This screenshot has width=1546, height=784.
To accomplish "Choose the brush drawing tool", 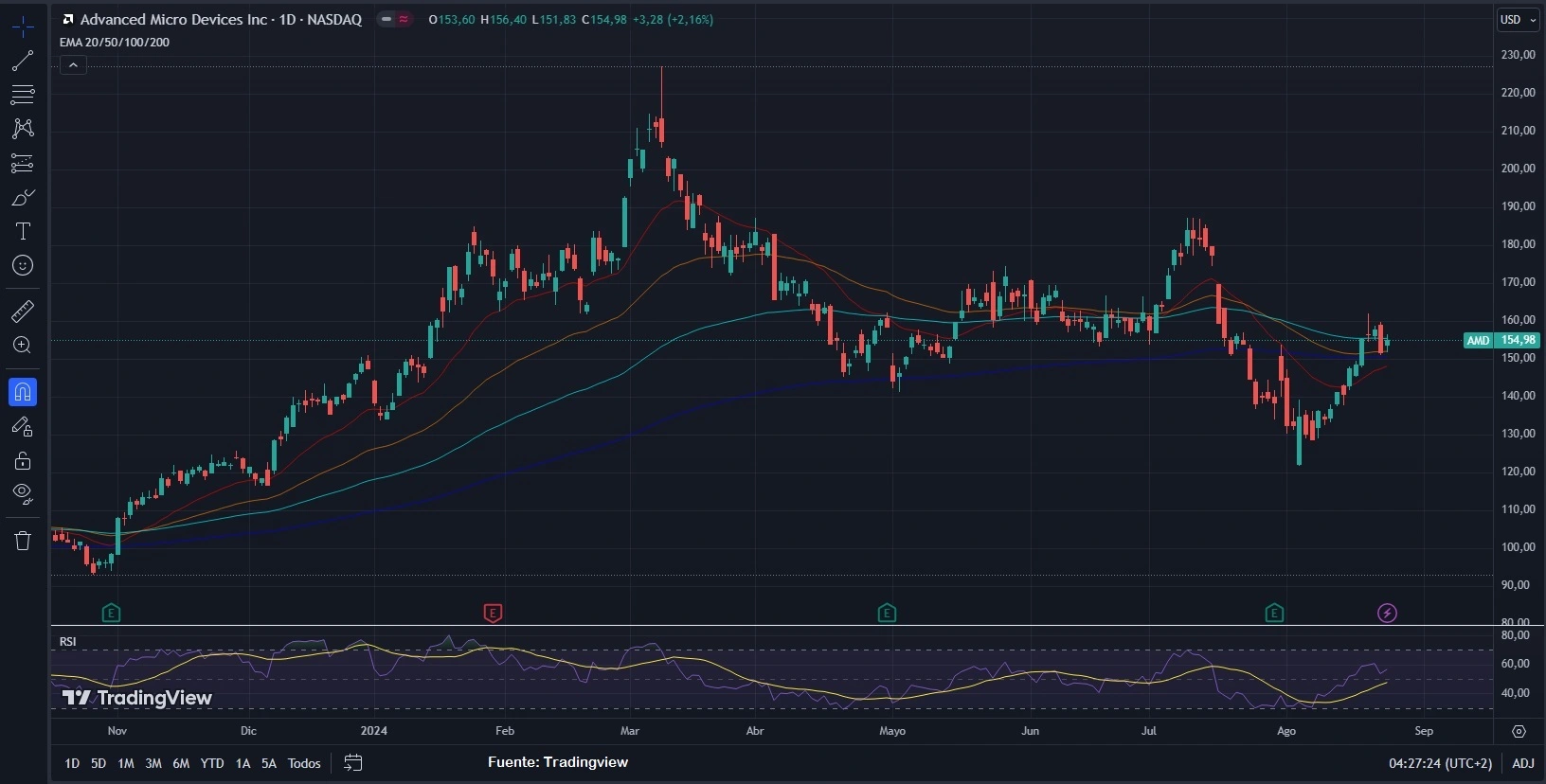I will [23, 198].
